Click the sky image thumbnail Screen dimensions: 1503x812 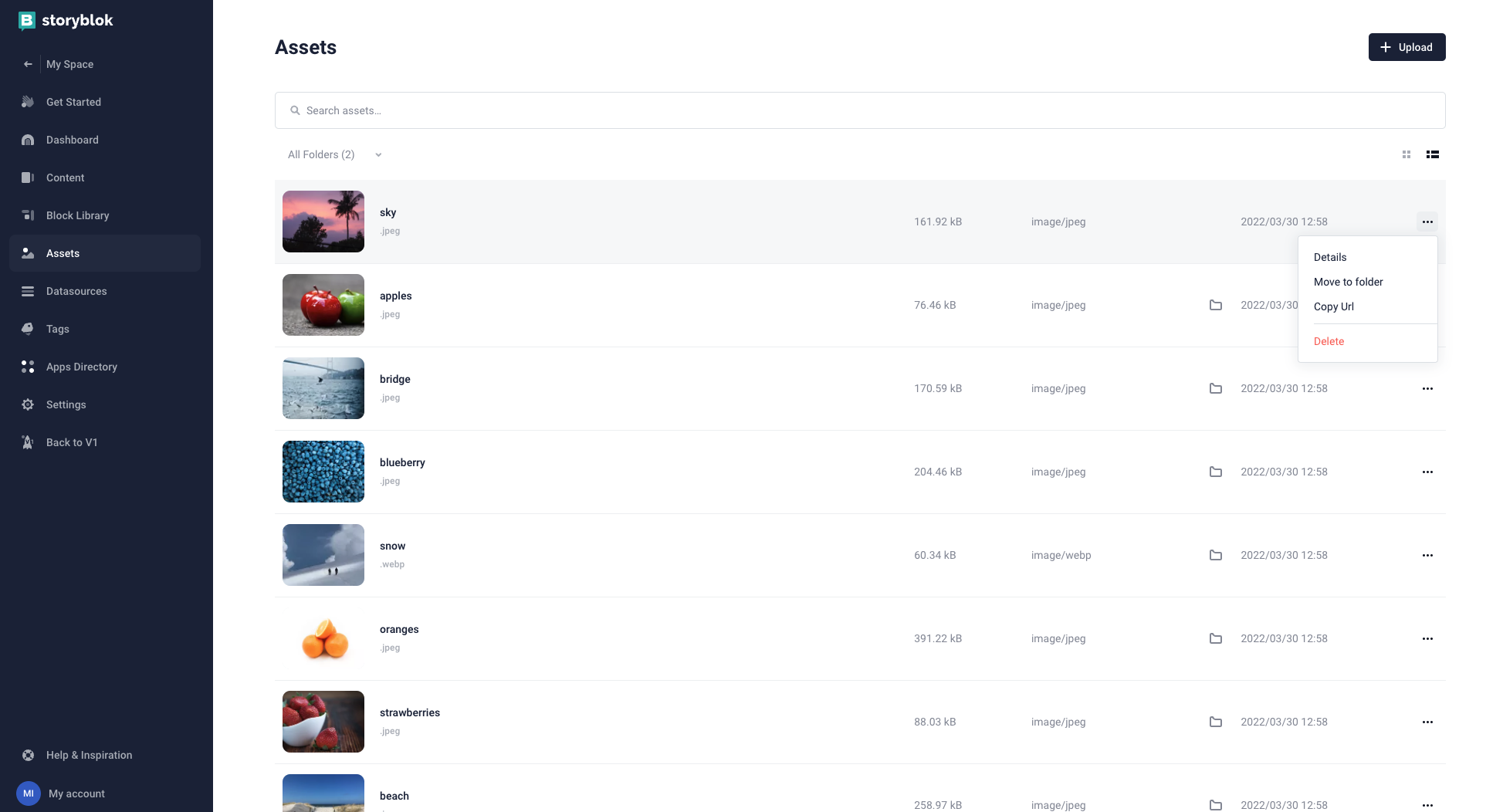click(323, 222)
